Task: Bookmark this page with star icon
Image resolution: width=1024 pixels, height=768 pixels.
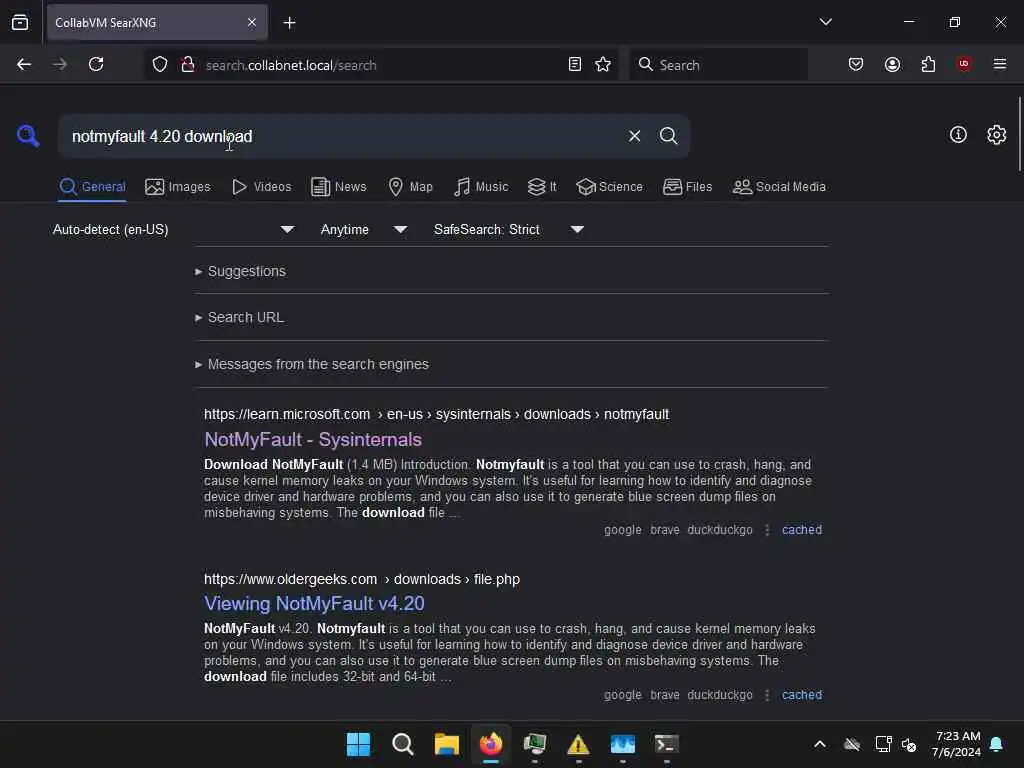Action: [603, 64]
